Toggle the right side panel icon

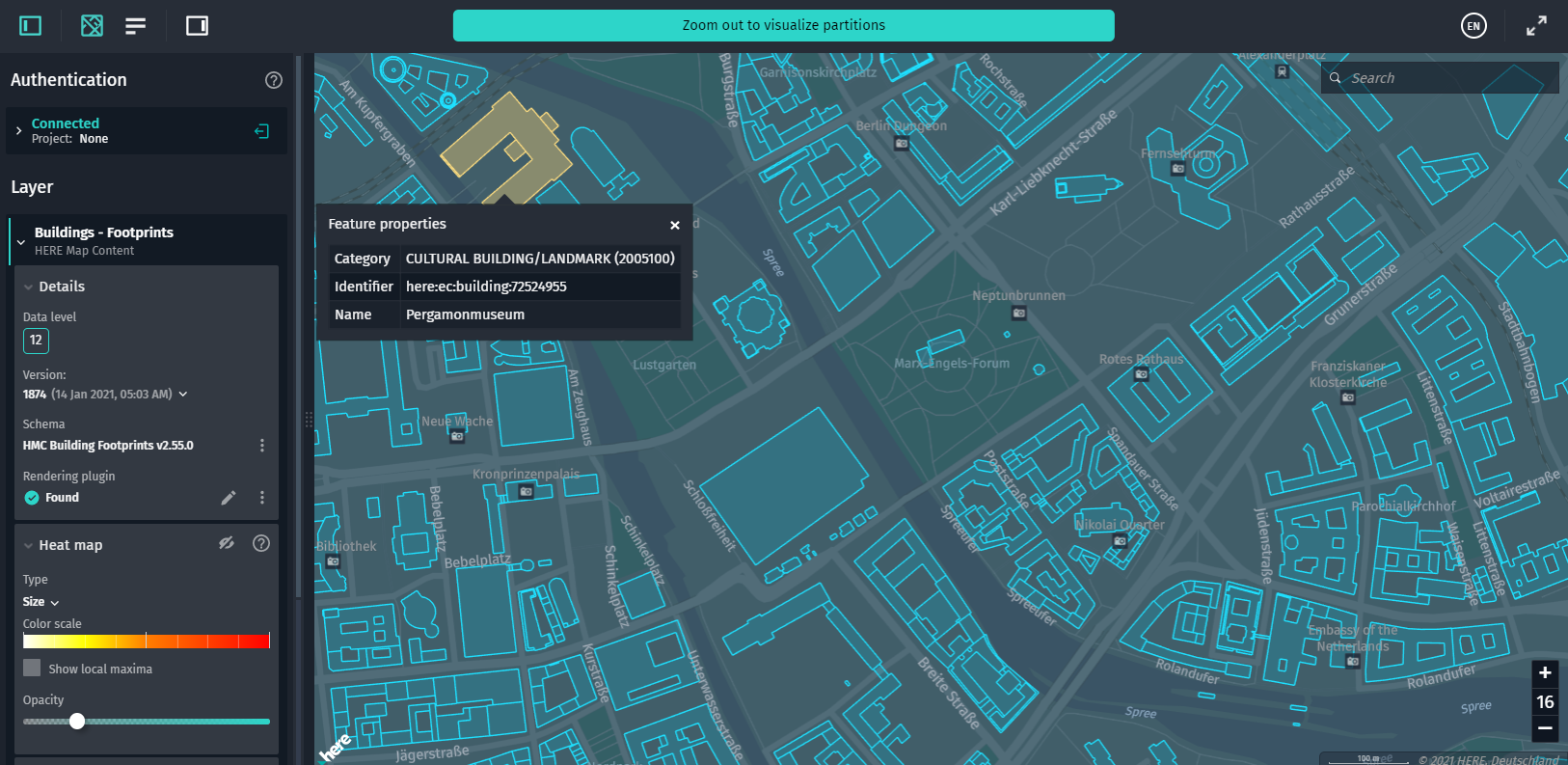[197, 26]
